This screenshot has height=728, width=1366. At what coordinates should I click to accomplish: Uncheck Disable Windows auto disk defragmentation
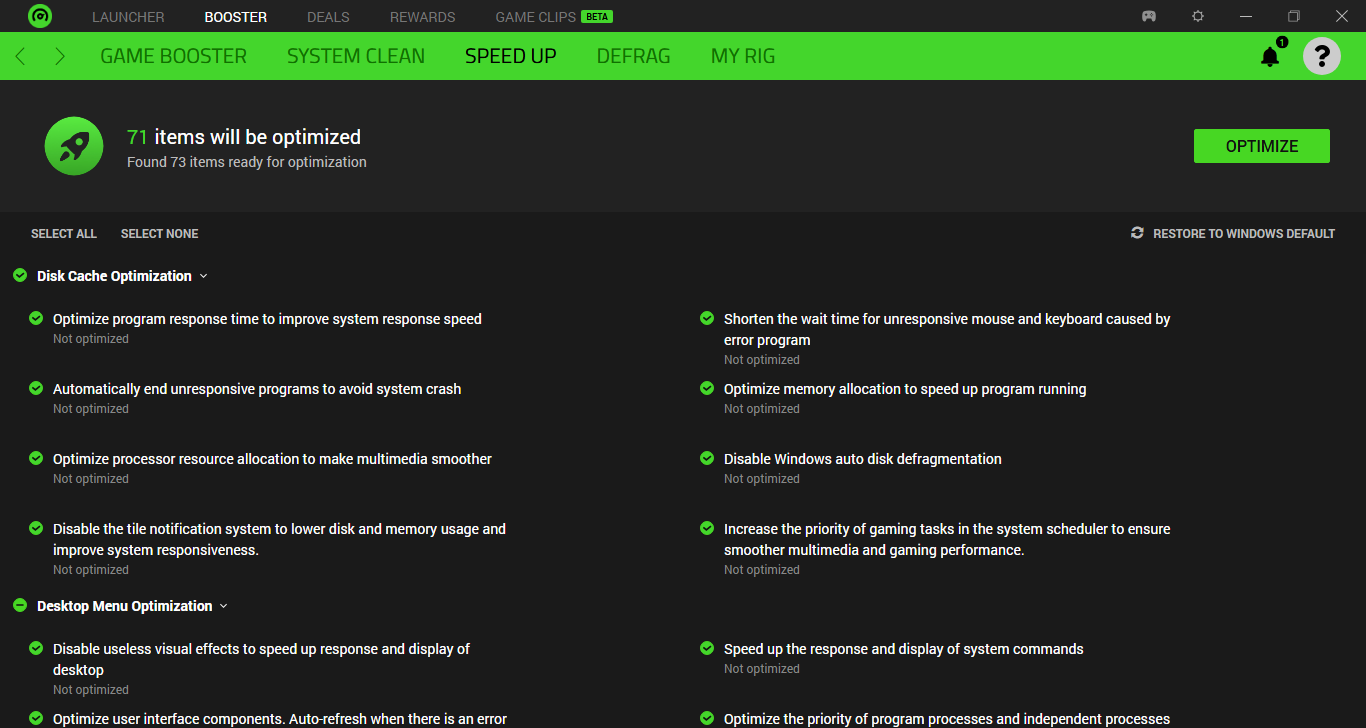(707, 459)
